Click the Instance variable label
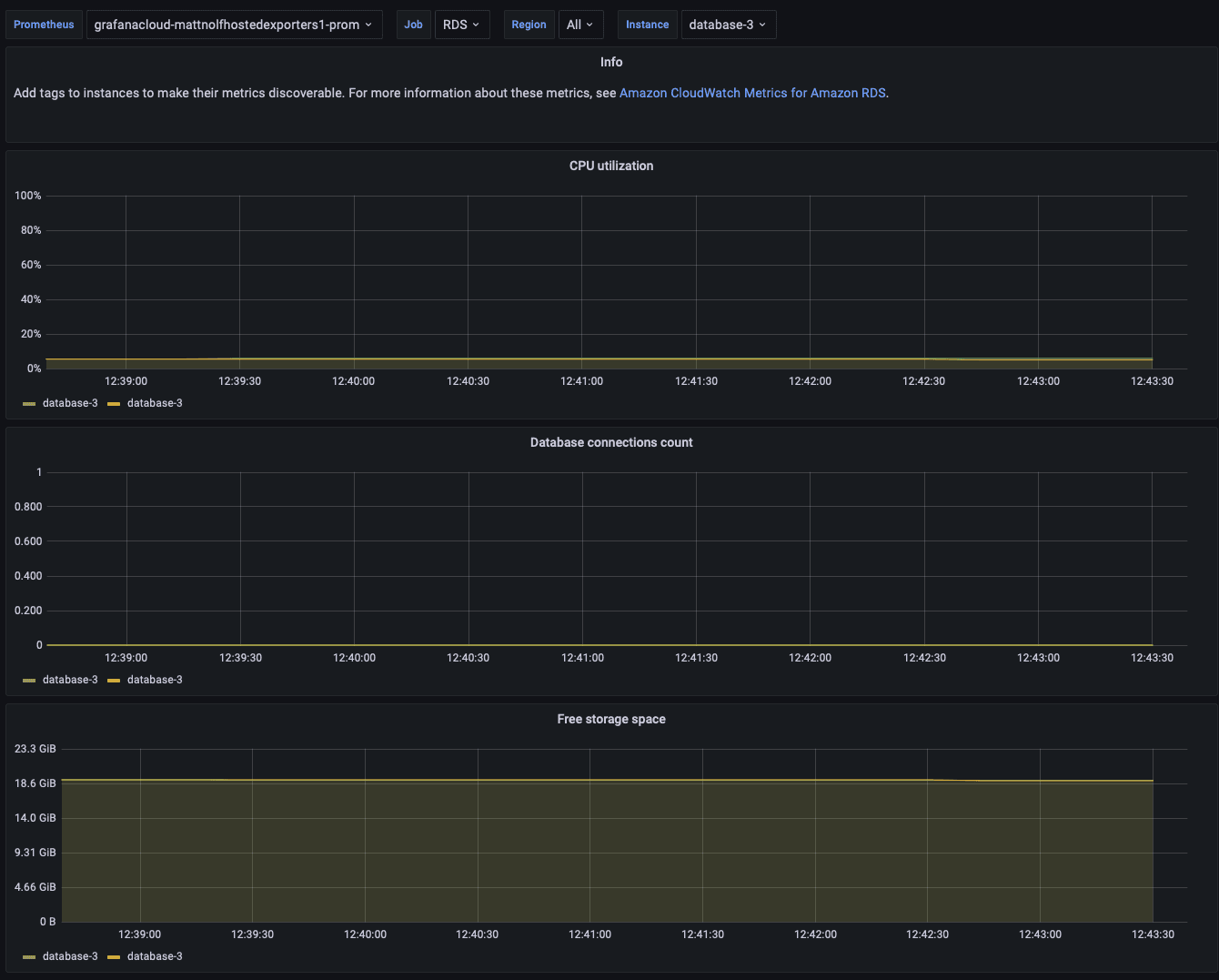Screen dimensions: 1219x980 [647, 25]
